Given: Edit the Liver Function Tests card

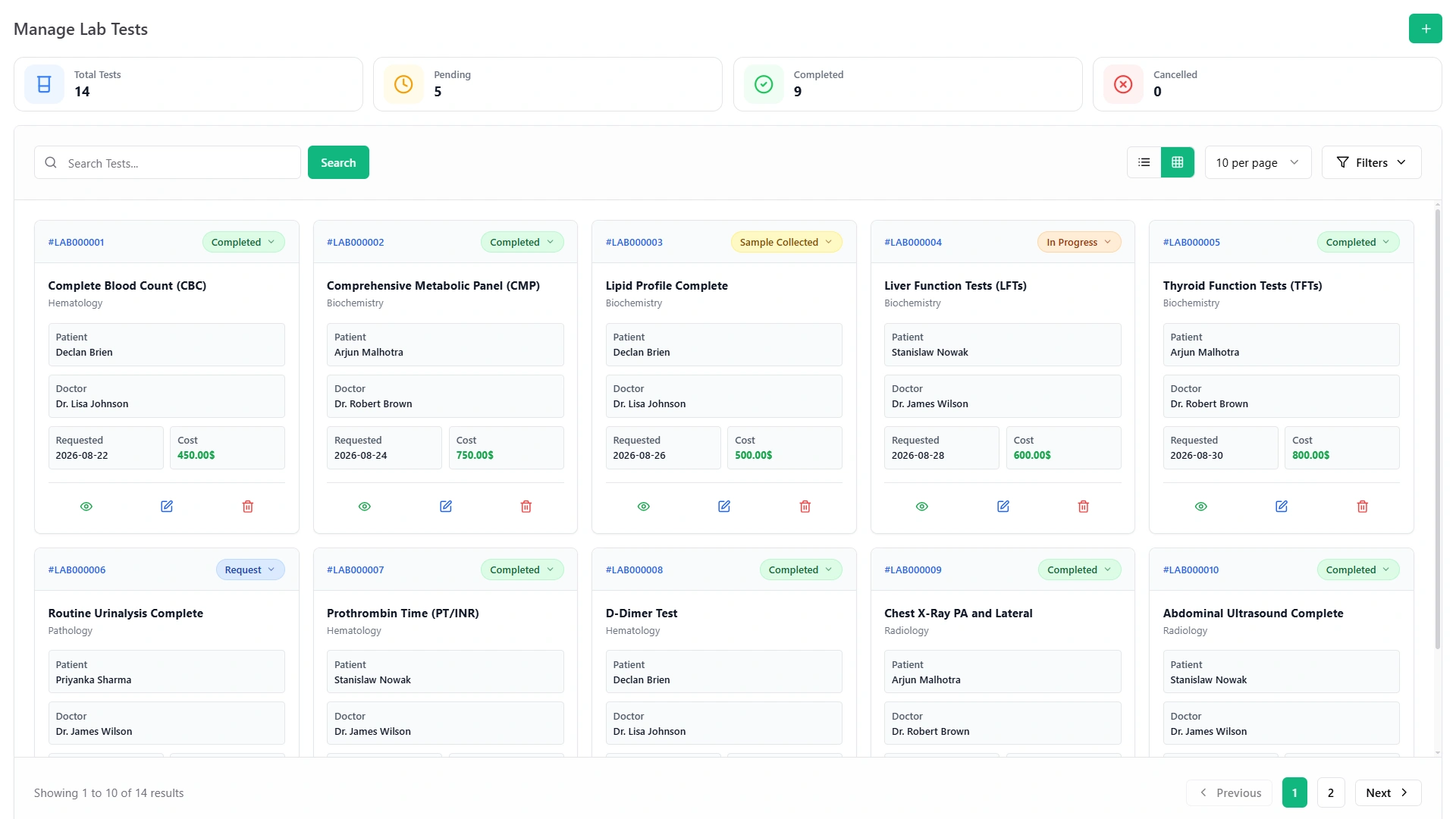Looking at the screenshot, I should [1003, 507].
